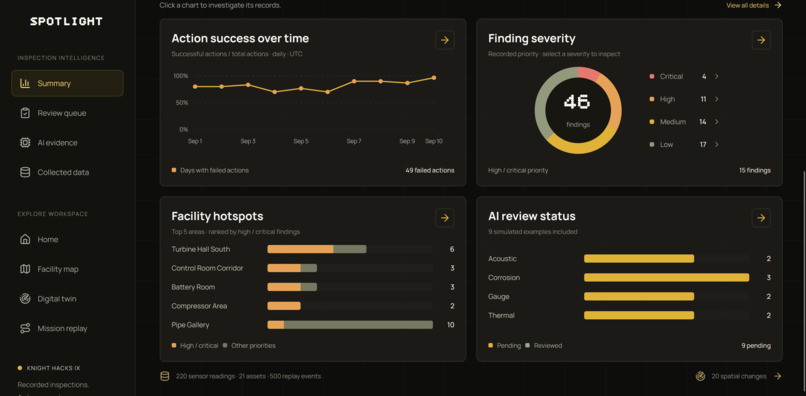This screenshot has width=806, height=396.
Task: Click the Pipe Gallery hotspot bar
Action: pos(350,325)
